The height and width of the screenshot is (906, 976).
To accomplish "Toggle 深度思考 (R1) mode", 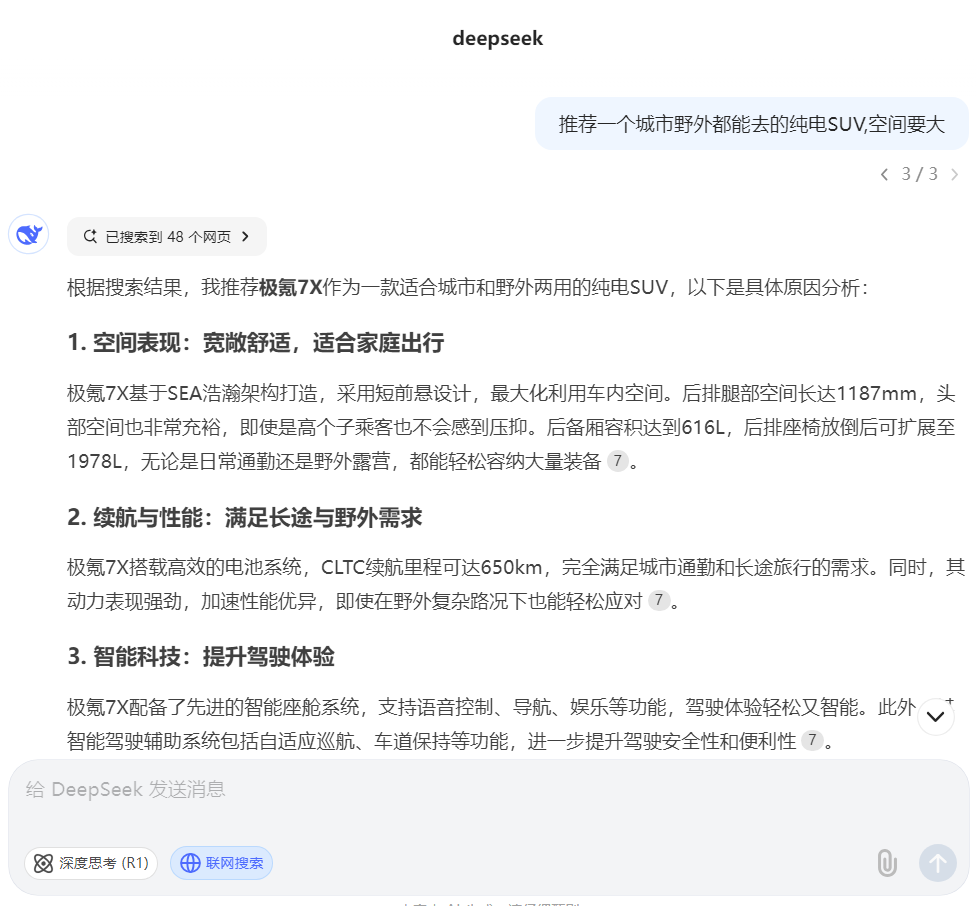I will click(x=91, y=863).
